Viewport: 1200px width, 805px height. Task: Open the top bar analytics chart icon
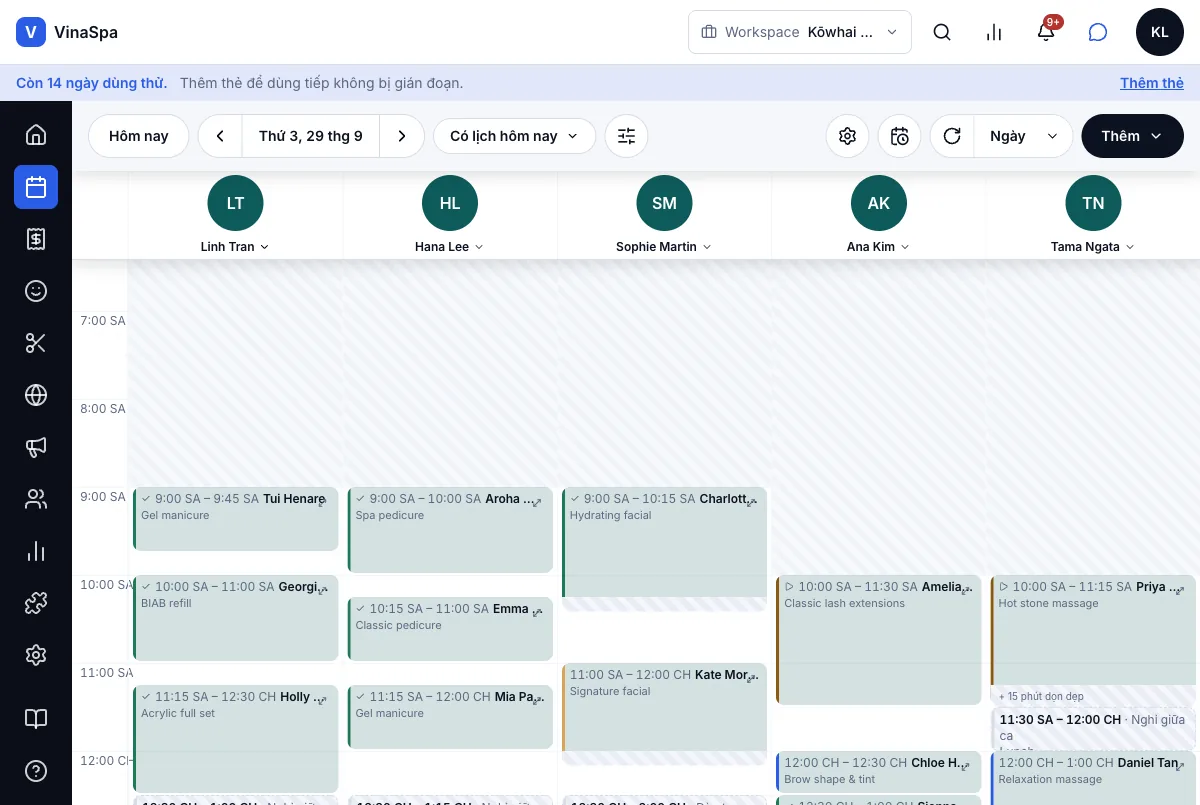point(994,32)
